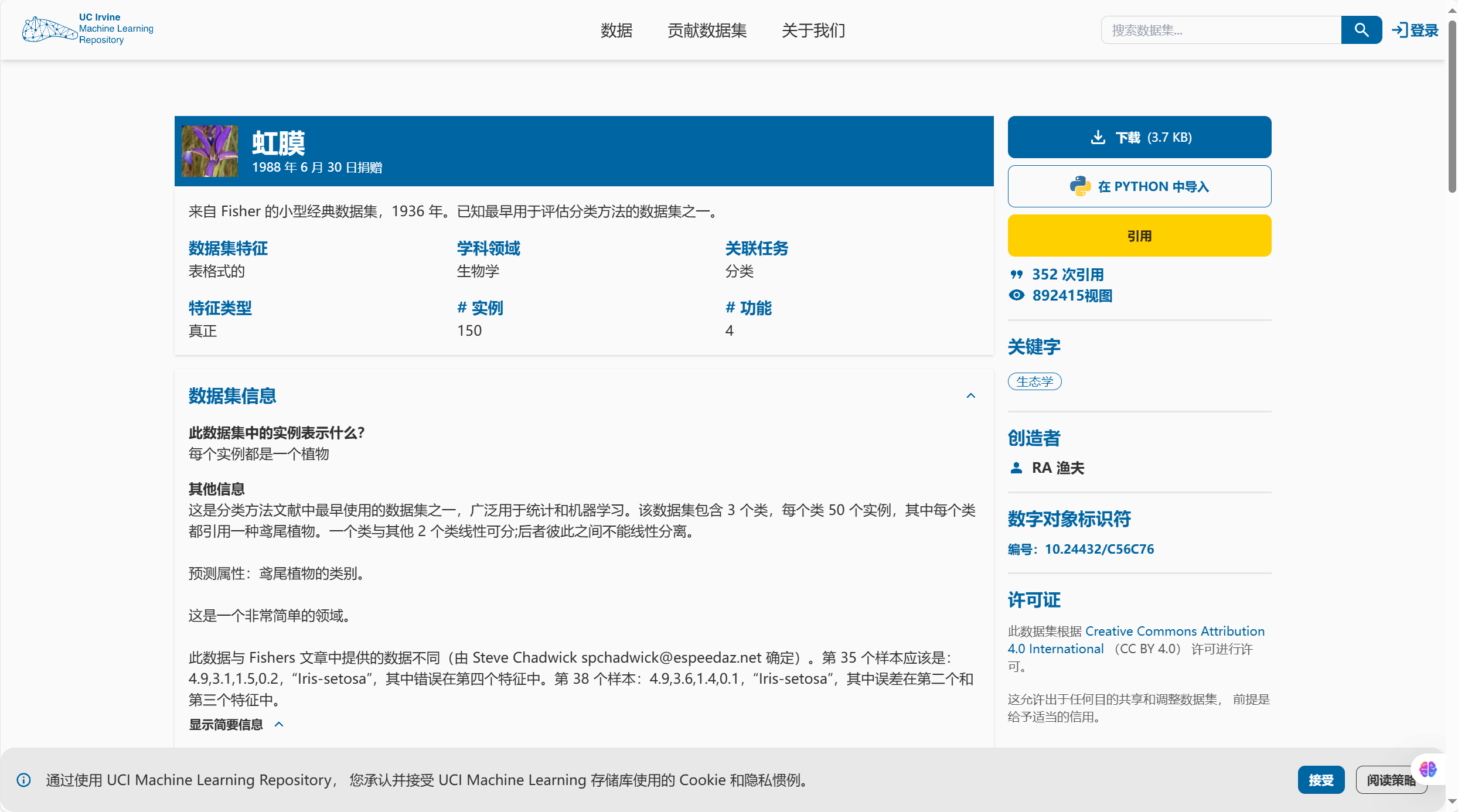
Task: Click the iris flower thumbnail image
Action: [209, 151]
